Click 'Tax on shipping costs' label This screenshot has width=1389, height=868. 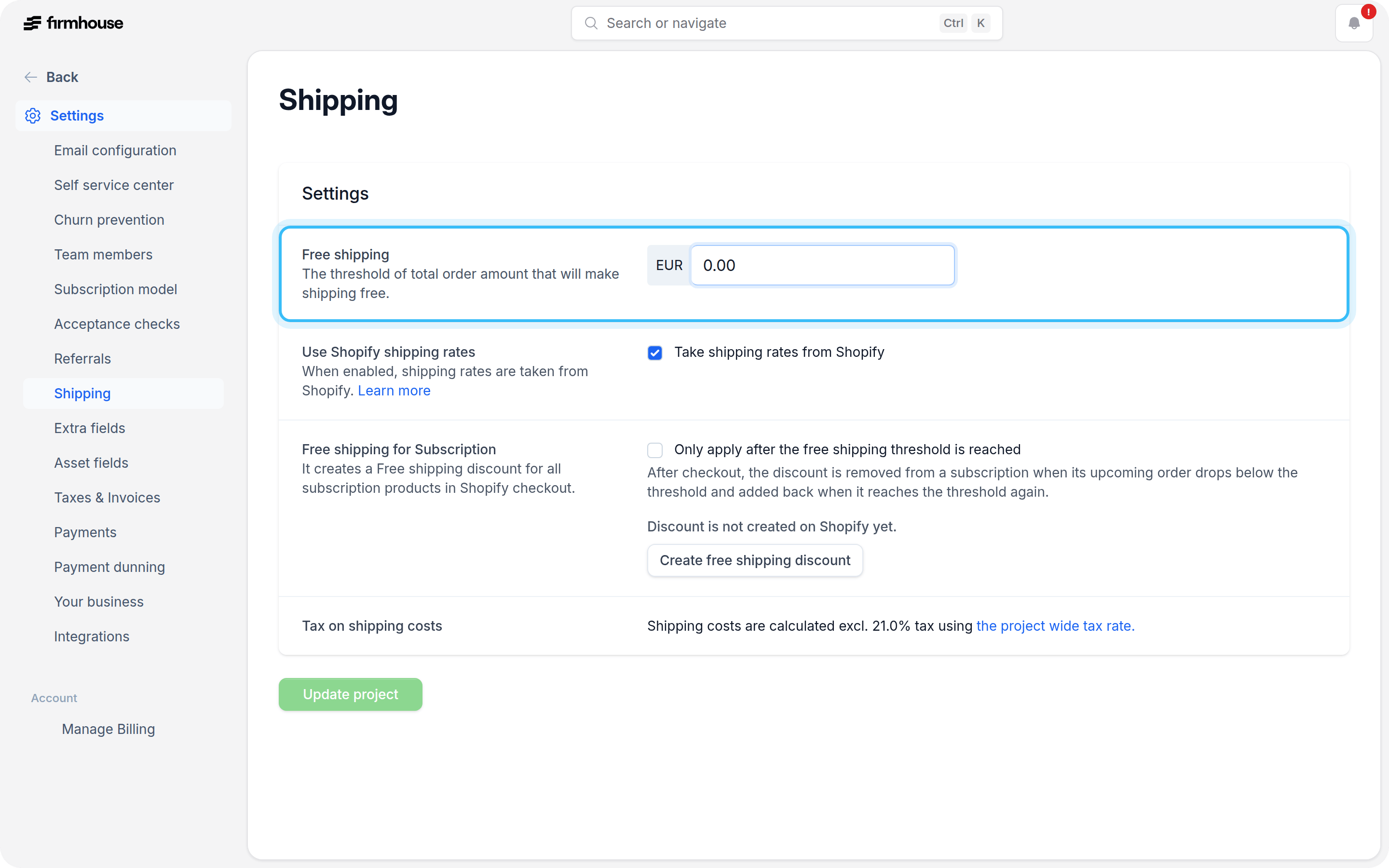(372, 626)
